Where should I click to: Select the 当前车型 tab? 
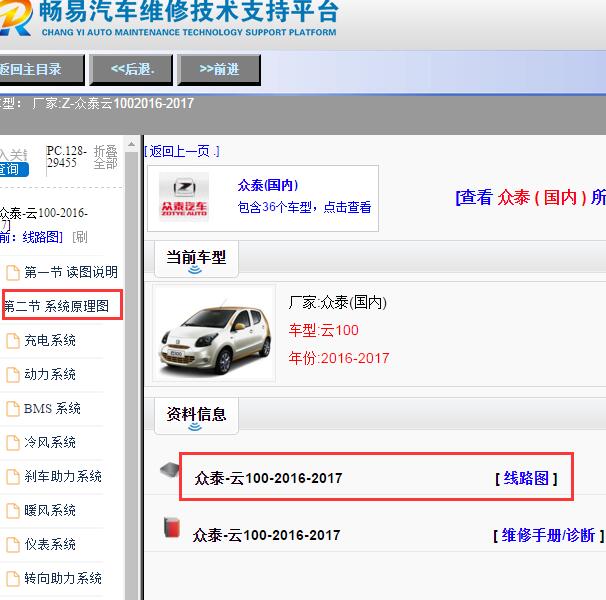(x=196, y=258)
